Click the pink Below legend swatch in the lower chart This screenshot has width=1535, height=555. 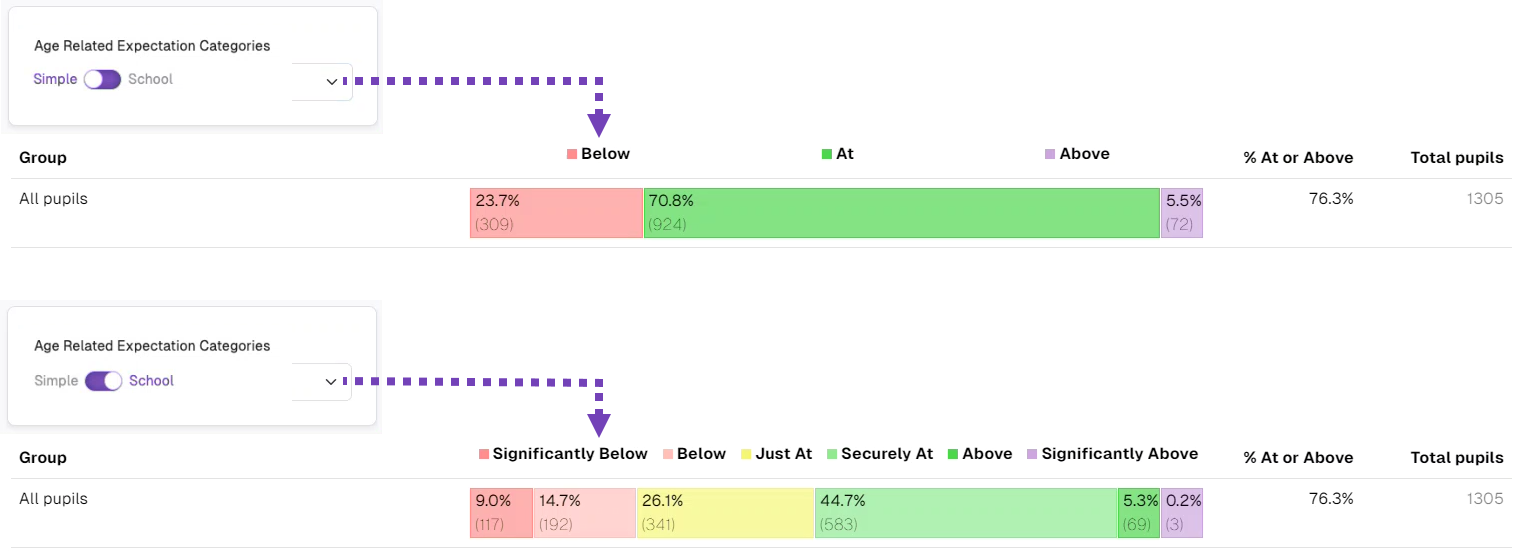668,455
